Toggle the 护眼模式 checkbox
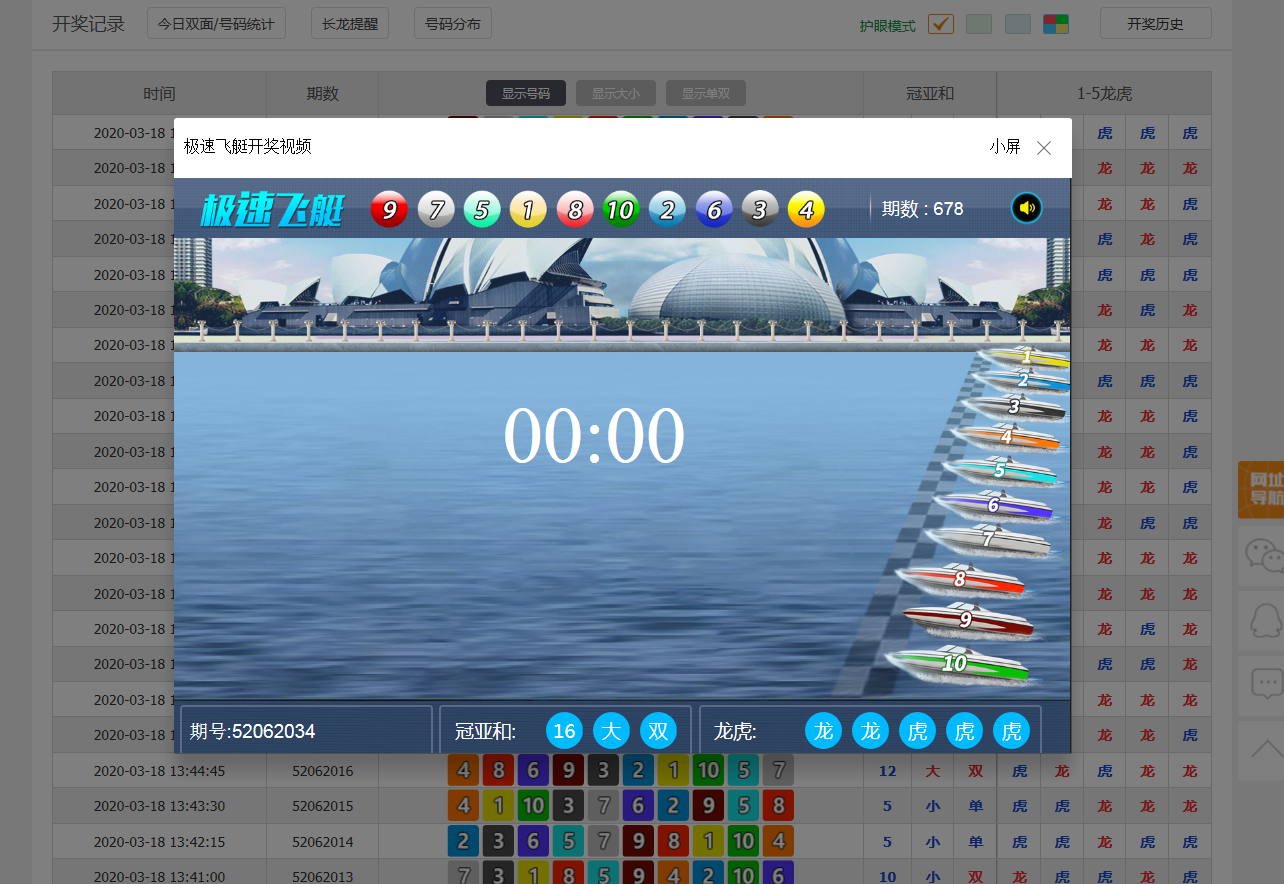This screenshot has width=1284, height=884. [940, 24]
